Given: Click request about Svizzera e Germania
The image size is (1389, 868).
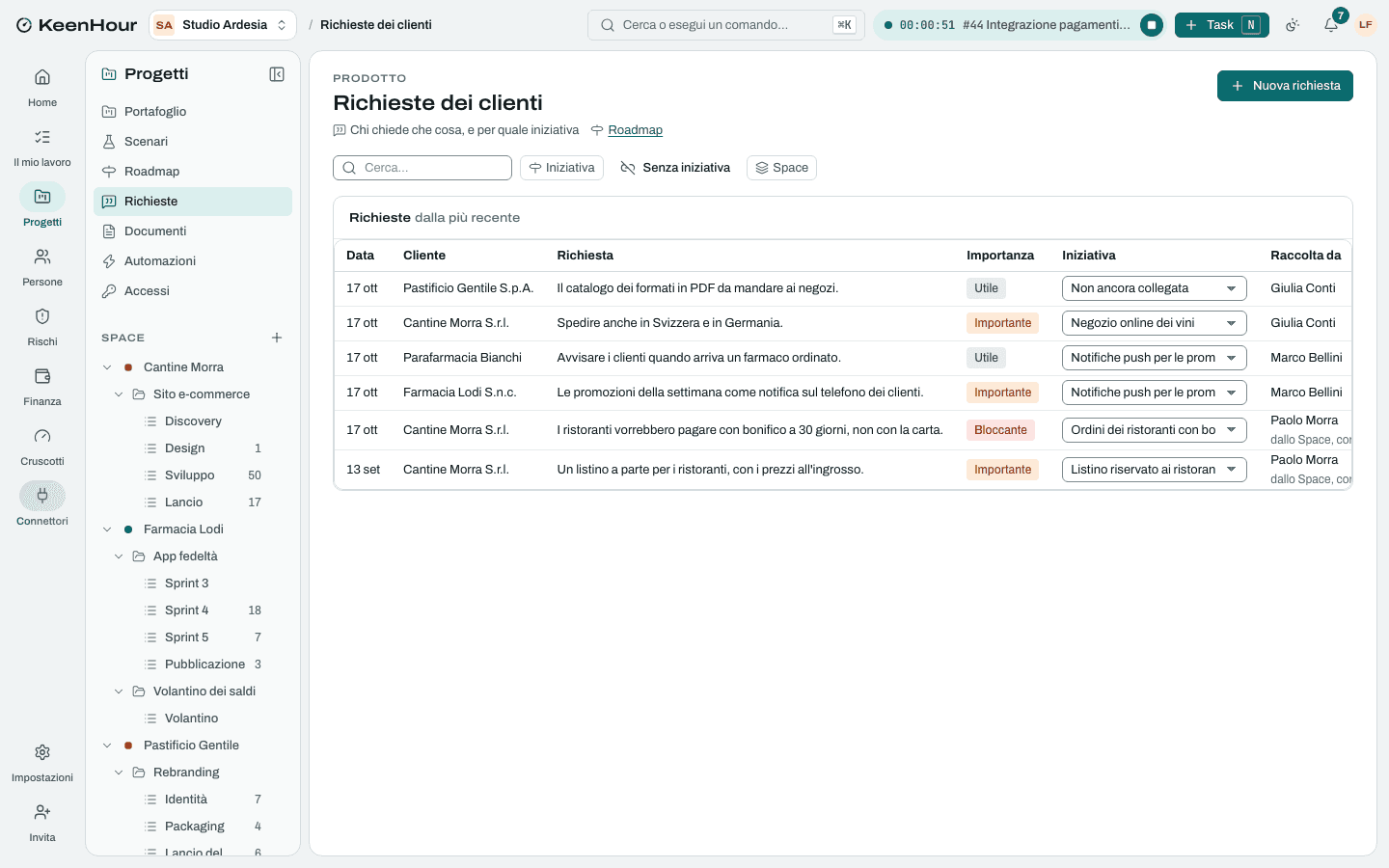Looking at the screenshot, I should 669,323.
